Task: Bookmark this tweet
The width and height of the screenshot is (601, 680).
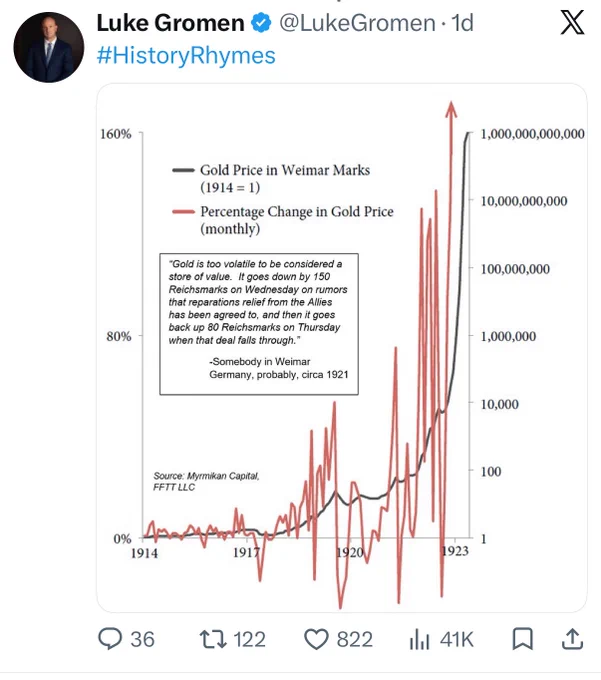Action: pos(523,639)
